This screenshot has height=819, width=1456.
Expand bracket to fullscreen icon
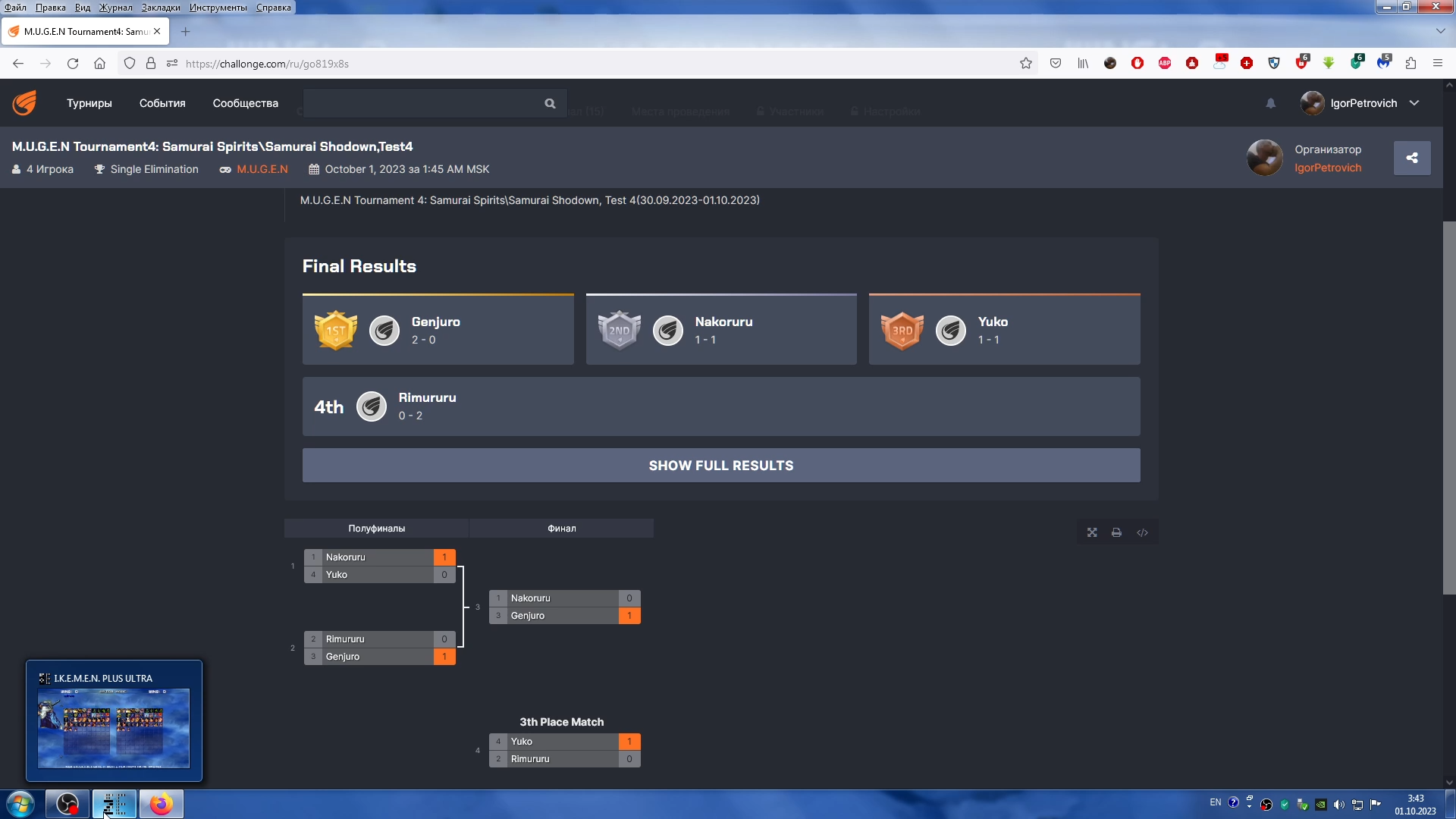pos(1092,532)
